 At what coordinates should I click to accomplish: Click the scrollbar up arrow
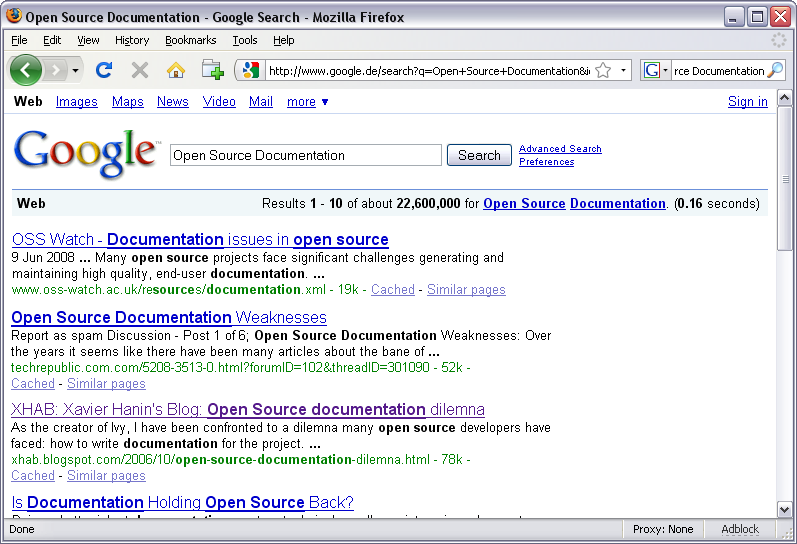click(784, 98)
